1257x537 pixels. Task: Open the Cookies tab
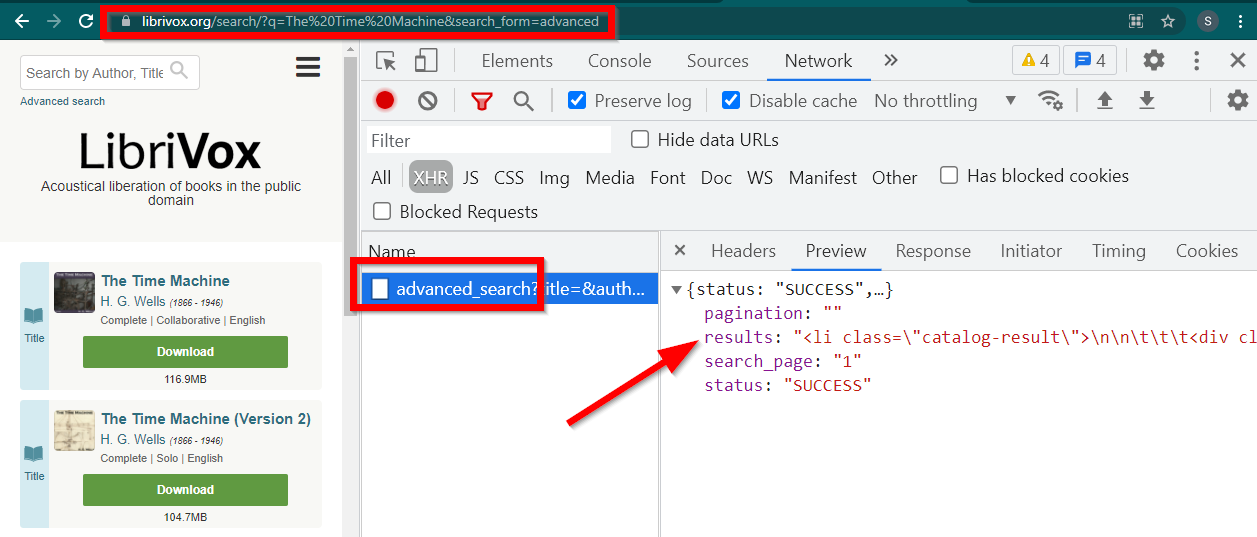(1207, 251)
